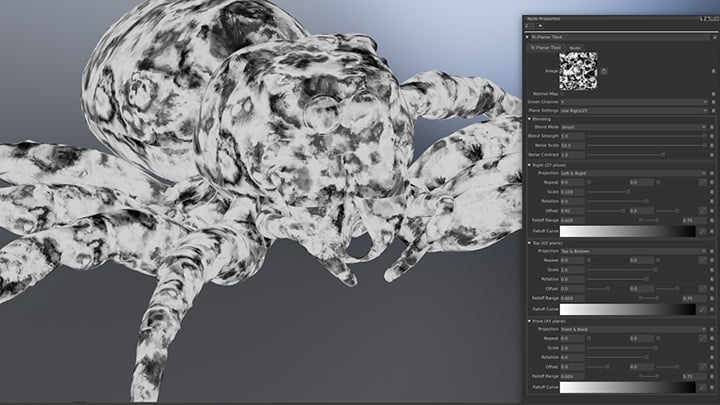
Task: Click reset icon on Plane Settings row
Action: click(713, 111)
